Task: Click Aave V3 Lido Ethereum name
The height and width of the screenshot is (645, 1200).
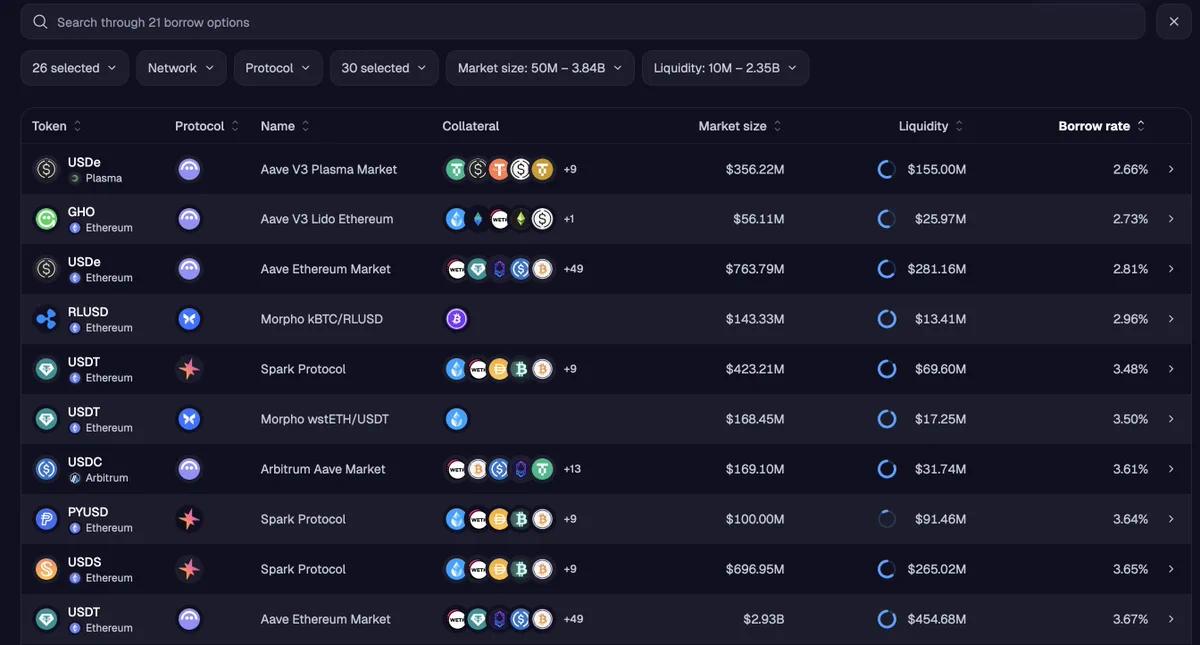Action: (327, 219)
